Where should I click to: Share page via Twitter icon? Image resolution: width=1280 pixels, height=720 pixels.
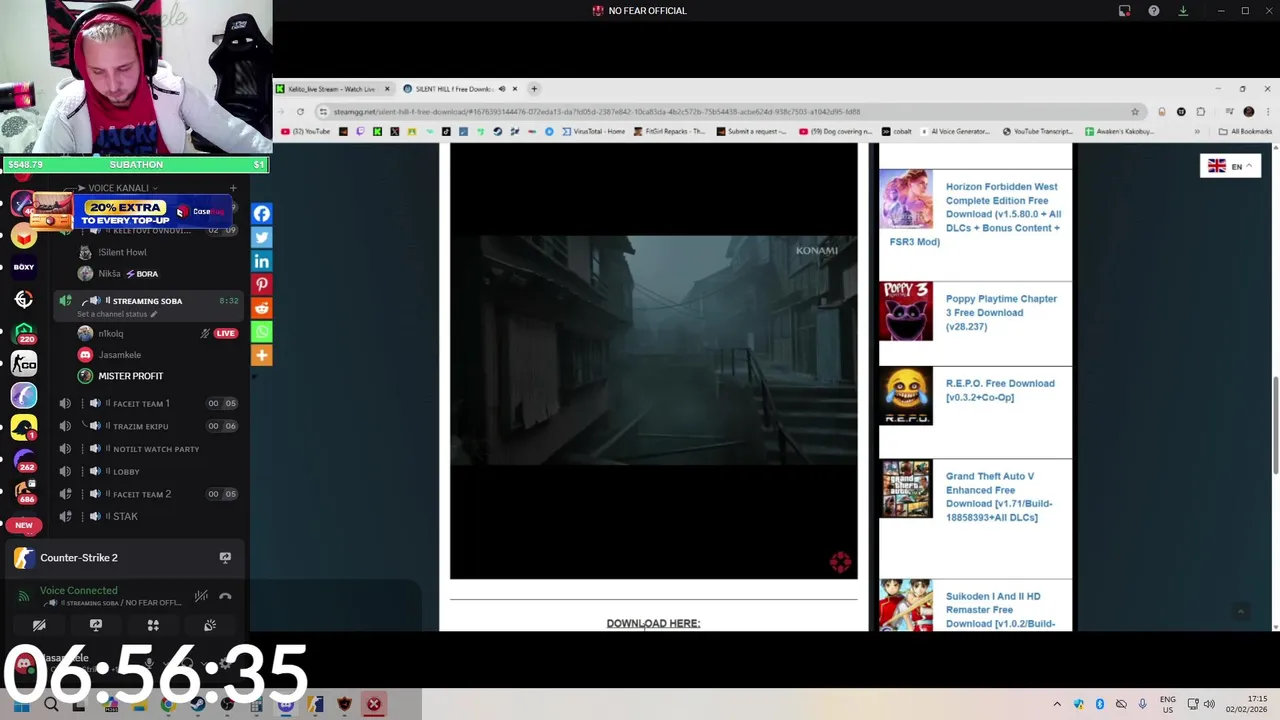coord(261,237)
